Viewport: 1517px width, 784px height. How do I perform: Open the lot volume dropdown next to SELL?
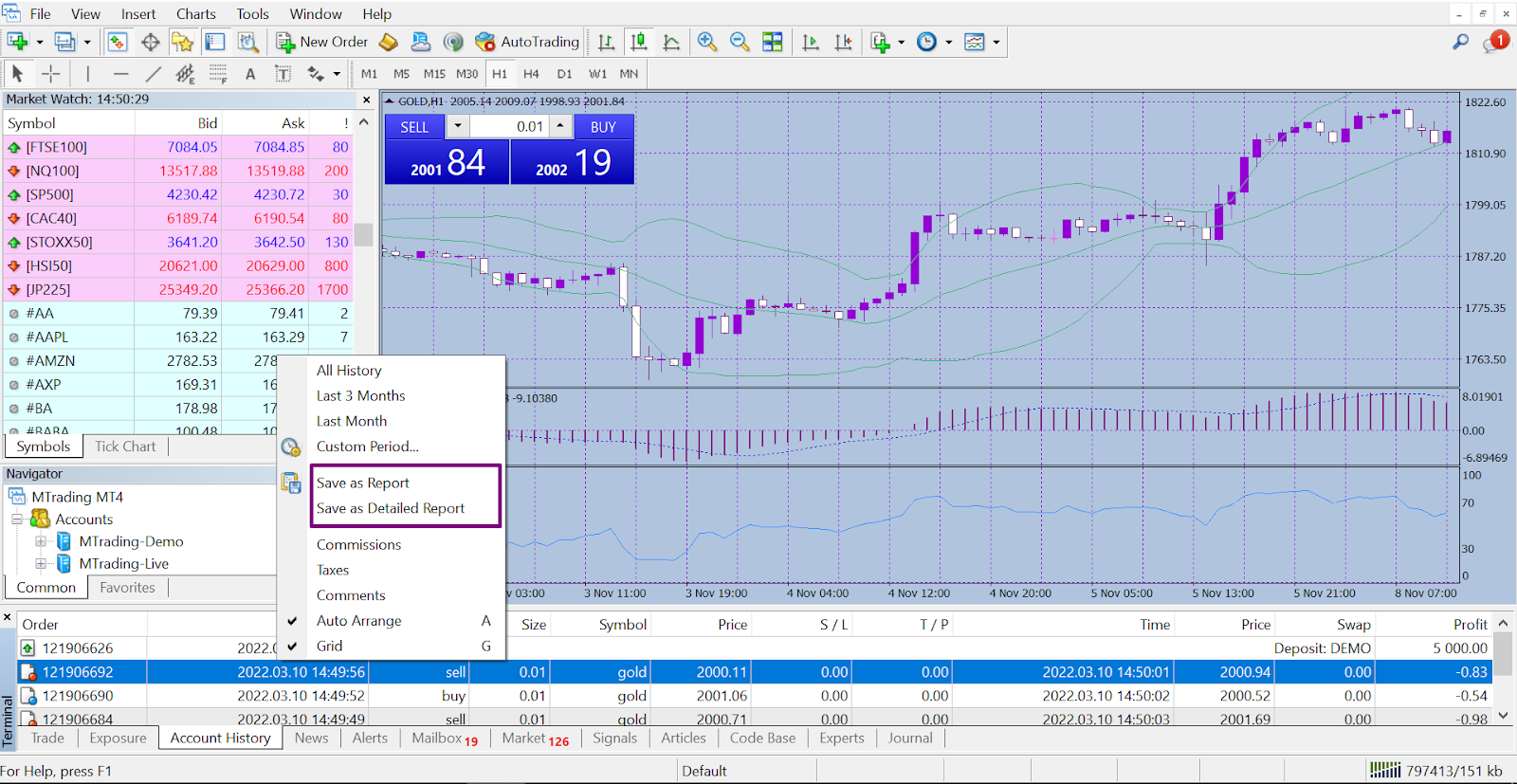click(x=458, y=126)
